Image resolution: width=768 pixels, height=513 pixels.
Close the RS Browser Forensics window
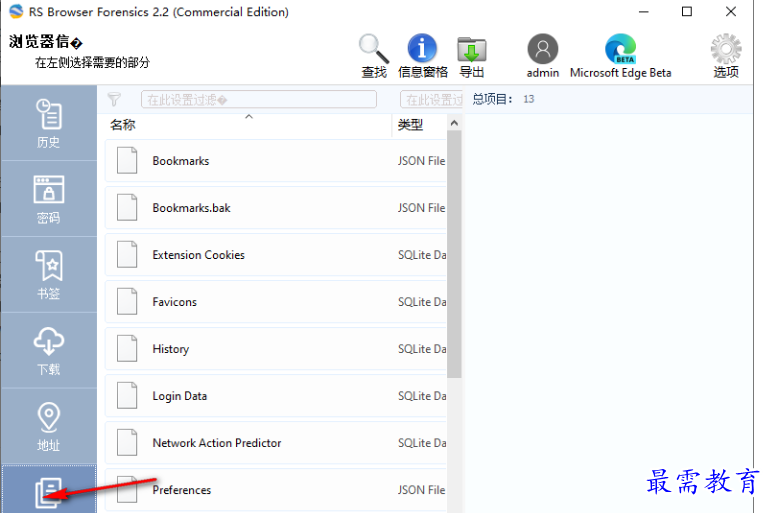click(x=731, y=12)
